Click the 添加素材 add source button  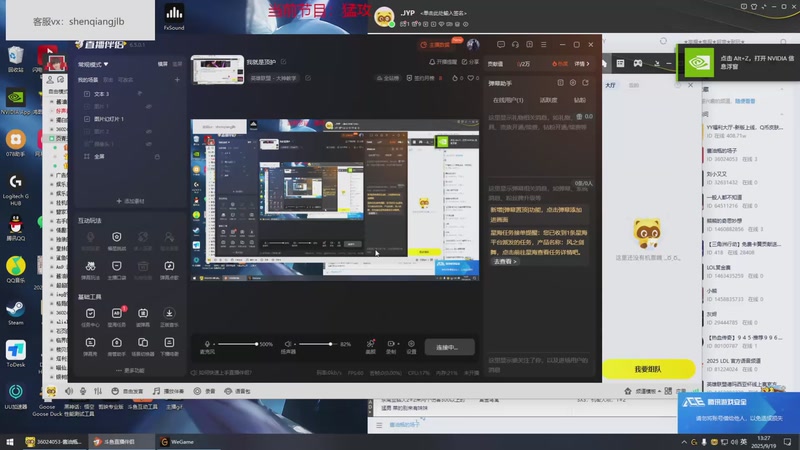(130, 201)
